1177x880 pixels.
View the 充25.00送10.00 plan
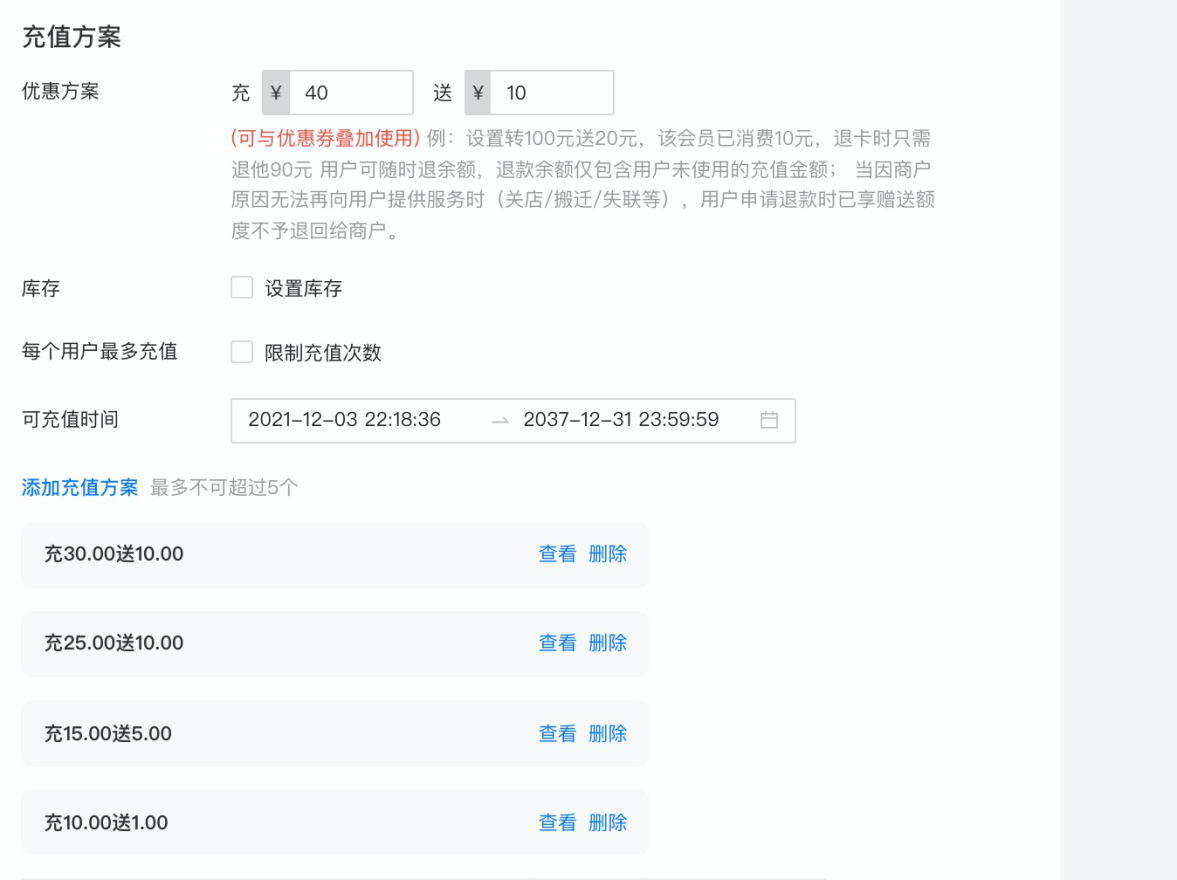pyautogui.click(x=557, y=643)
